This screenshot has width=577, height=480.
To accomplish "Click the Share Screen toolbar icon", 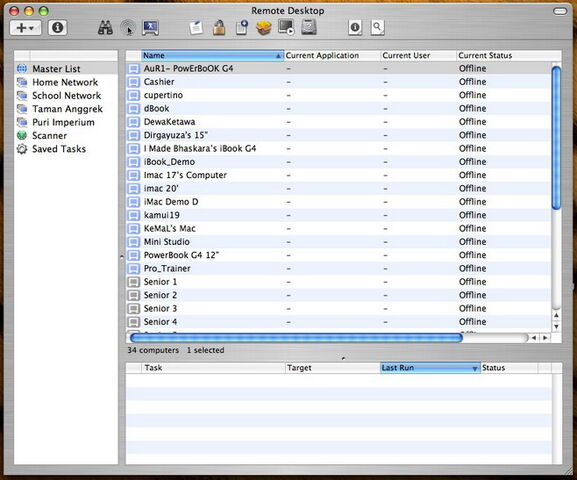I will [x=151, y=28].
